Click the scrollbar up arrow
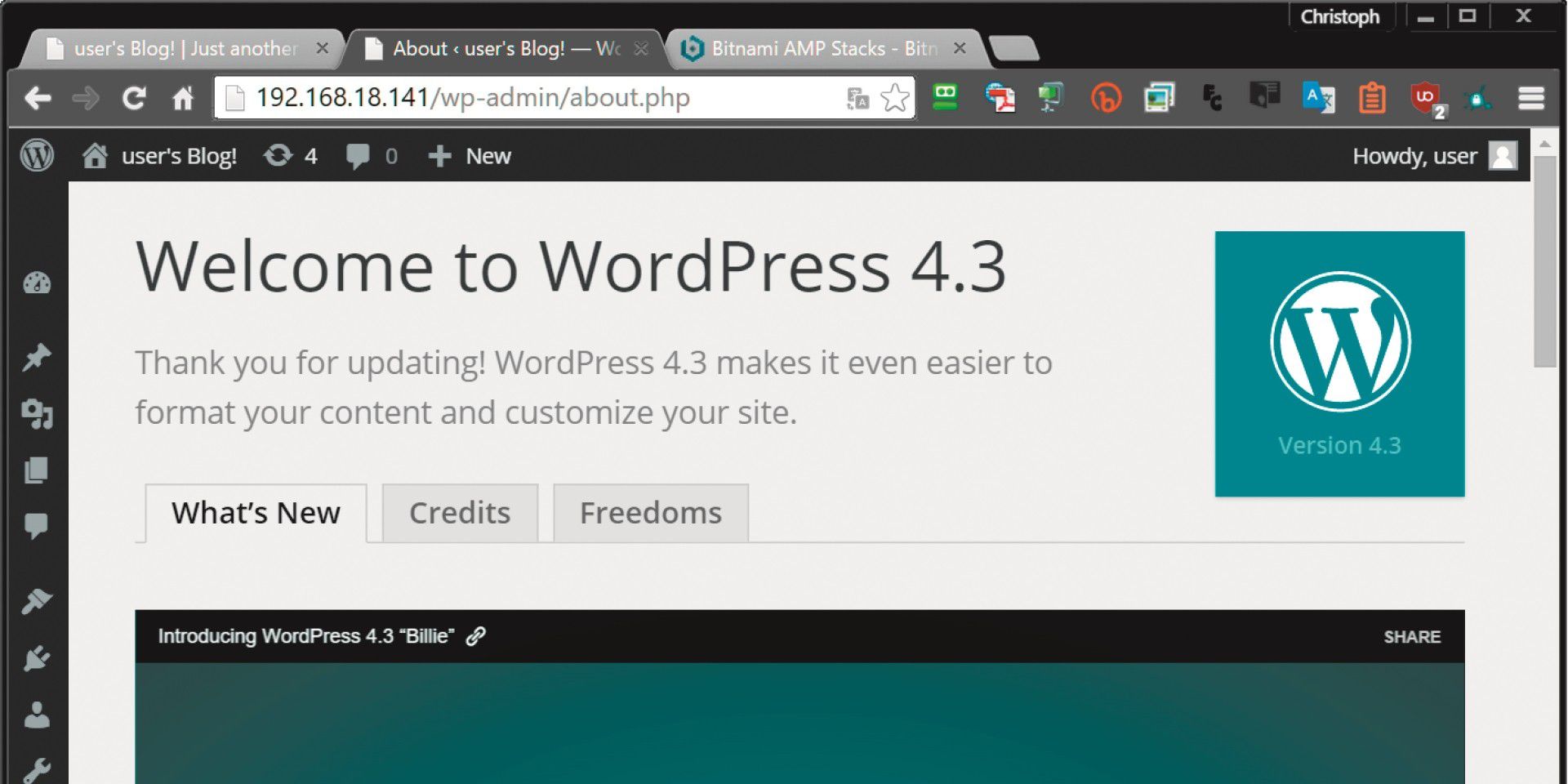Image resolution: width=1568 pixels, height=784 pixels. (x=1545, y=144)
